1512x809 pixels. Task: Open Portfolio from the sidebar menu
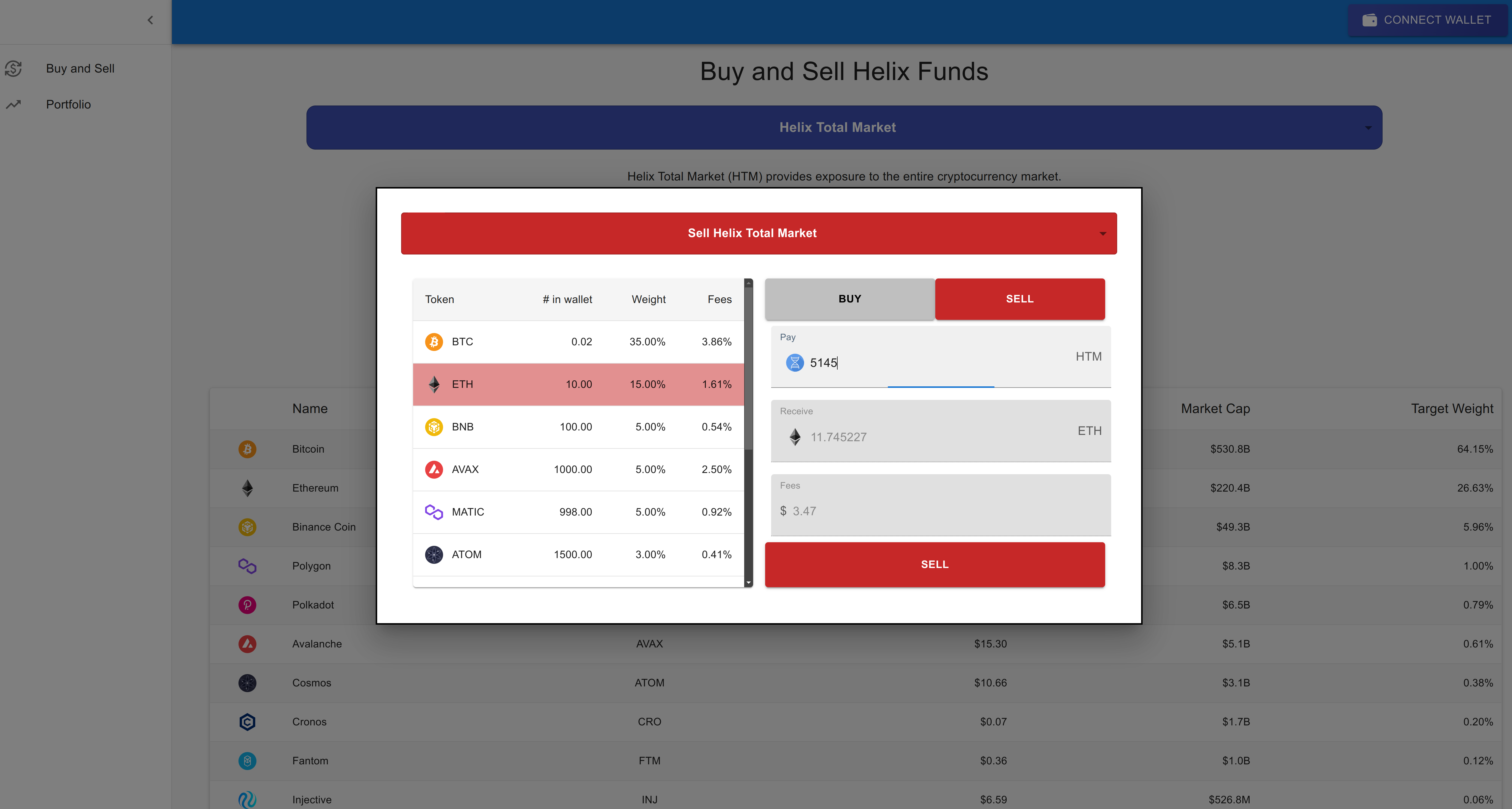point(68,105)
